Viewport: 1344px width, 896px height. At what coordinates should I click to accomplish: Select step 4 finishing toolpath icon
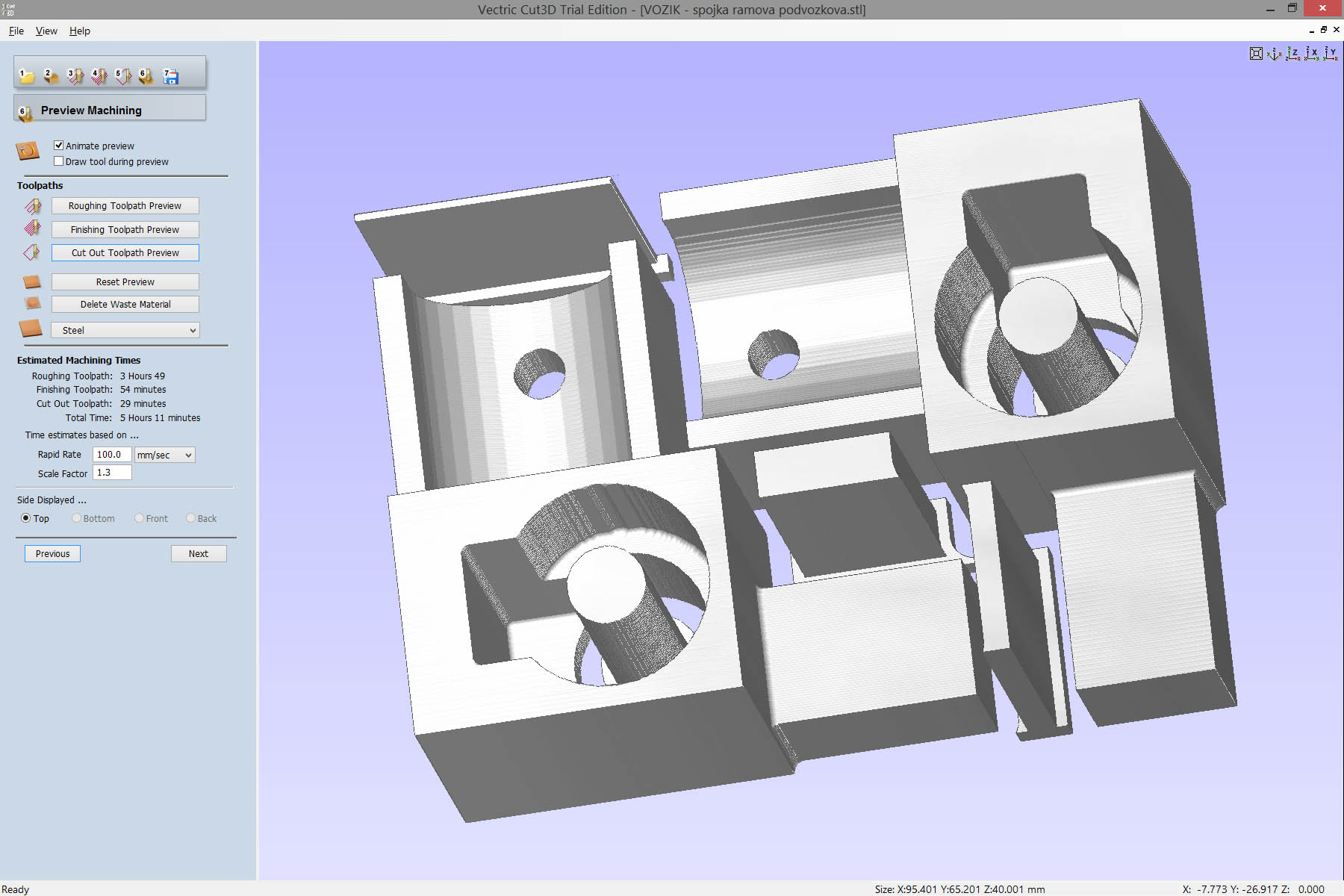point(99,76)
